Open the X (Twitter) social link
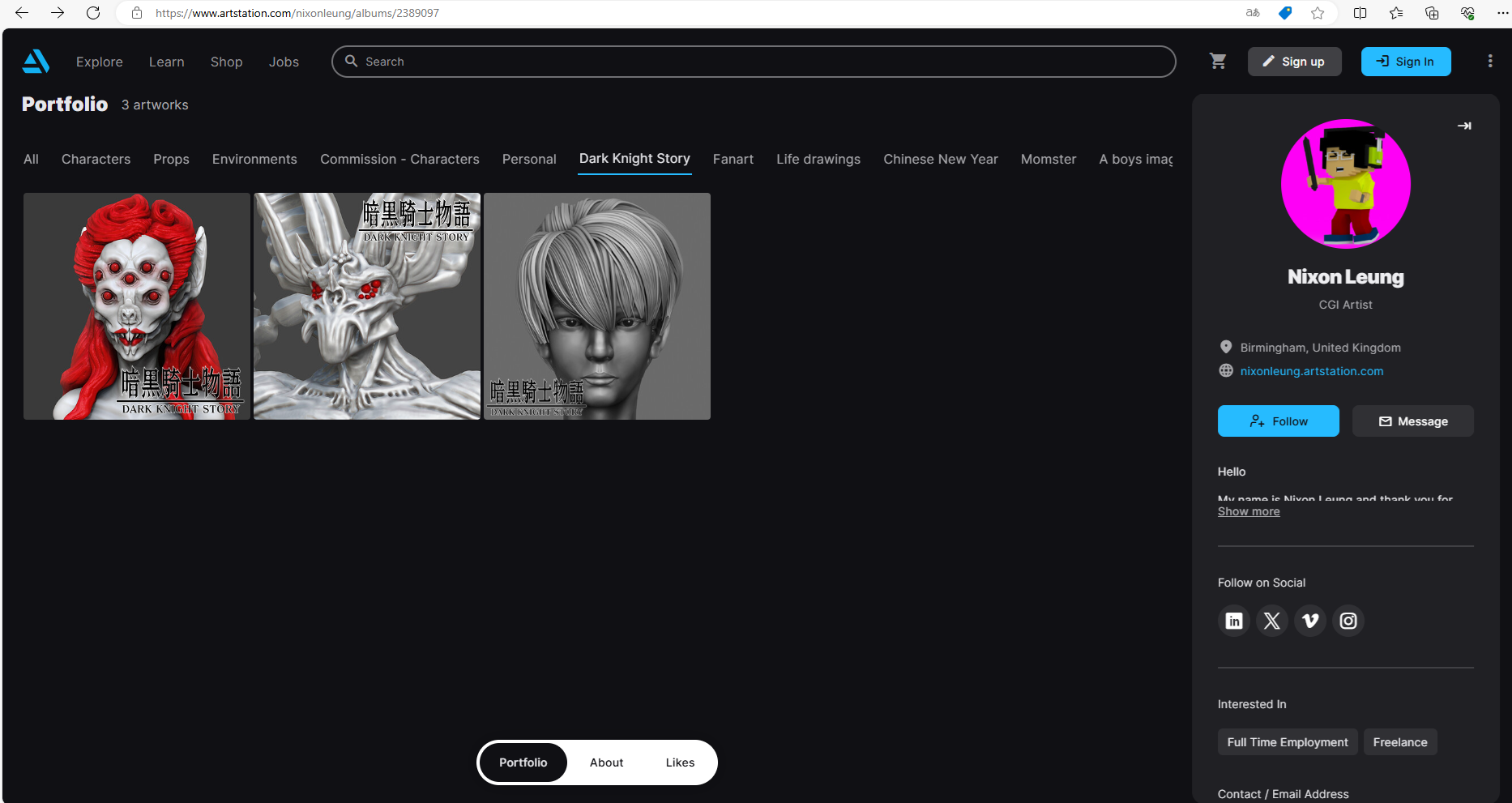1512x803 pixels. [x=1271, y=621]
